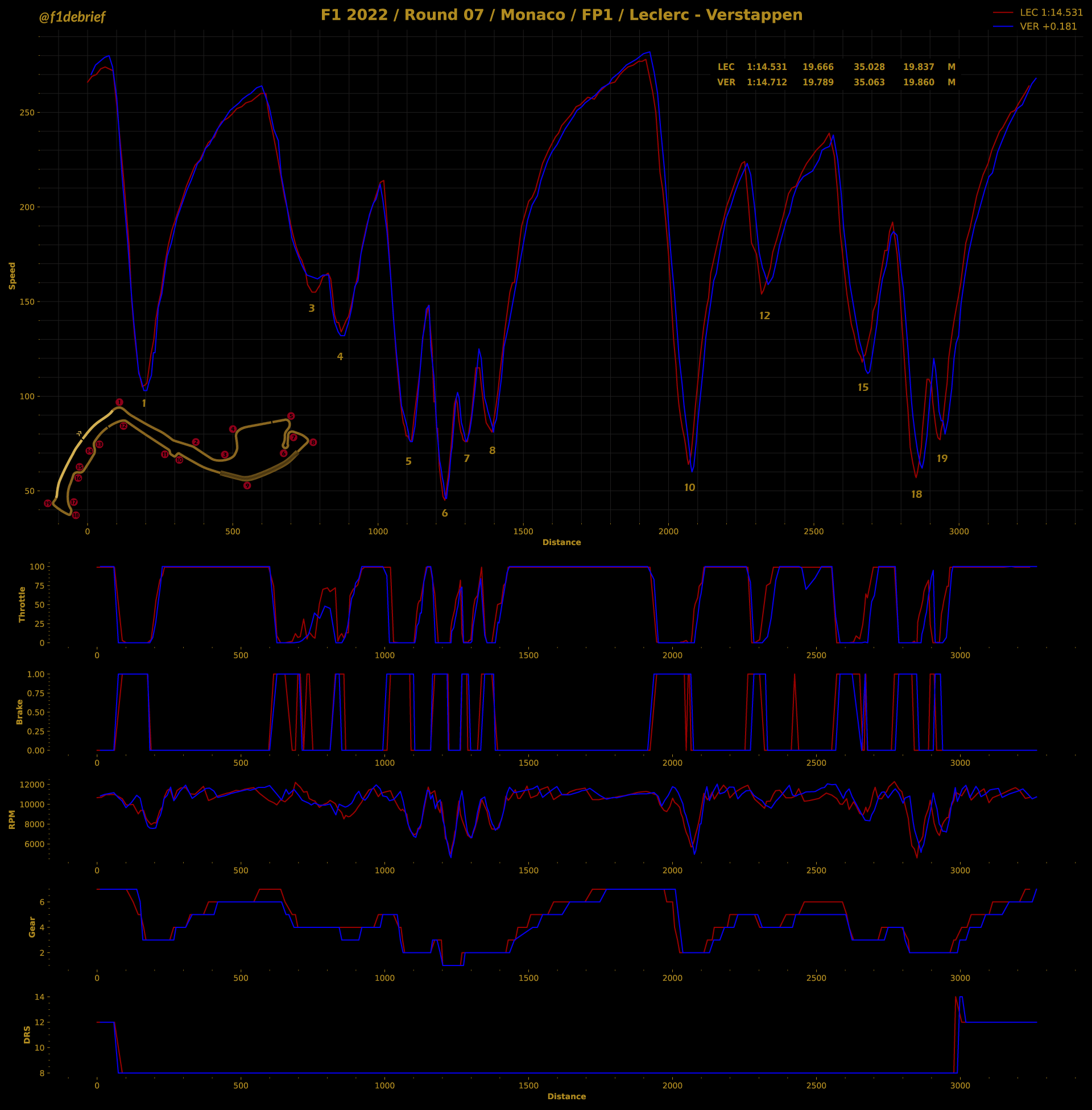Click the turn 18 marker on track map
This screenshot has width=1092, height=1110.
[76, 515]
